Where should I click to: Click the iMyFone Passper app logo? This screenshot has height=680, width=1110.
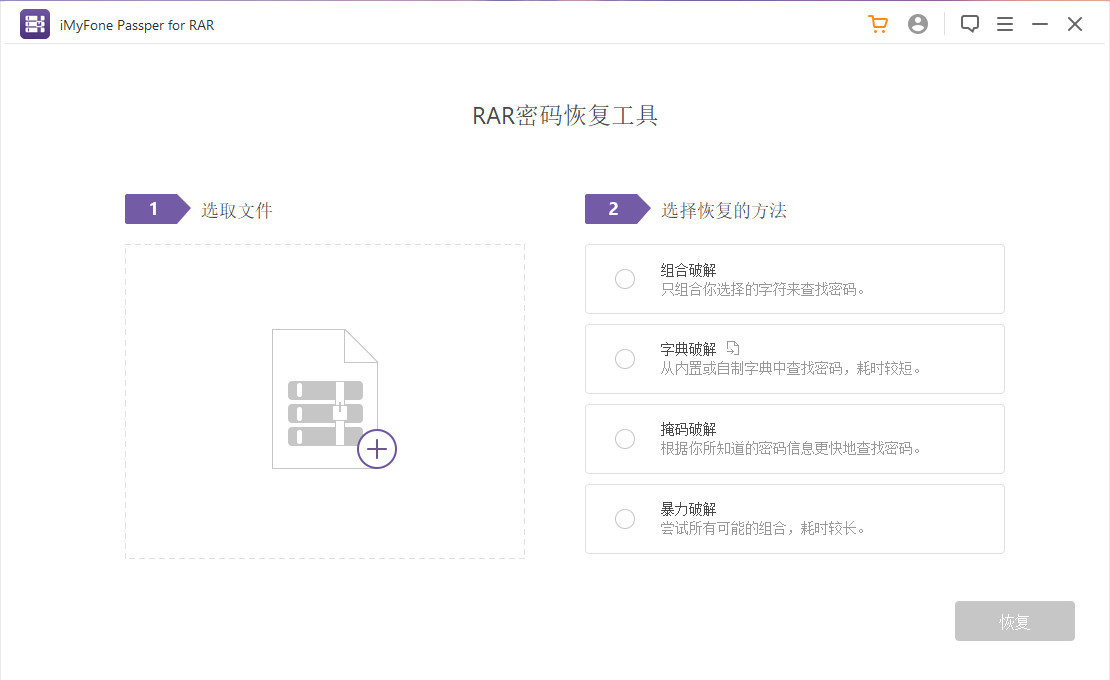[x=35, y=25]
